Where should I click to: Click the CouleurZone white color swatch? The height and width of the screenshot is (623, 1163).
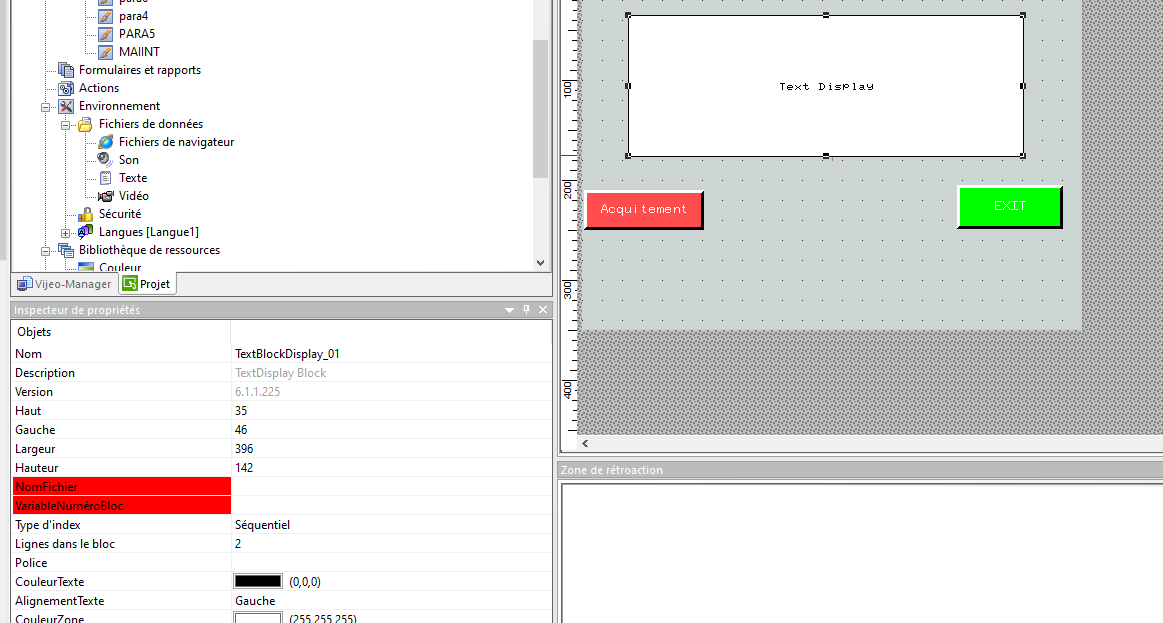click(x=258, y=618)
